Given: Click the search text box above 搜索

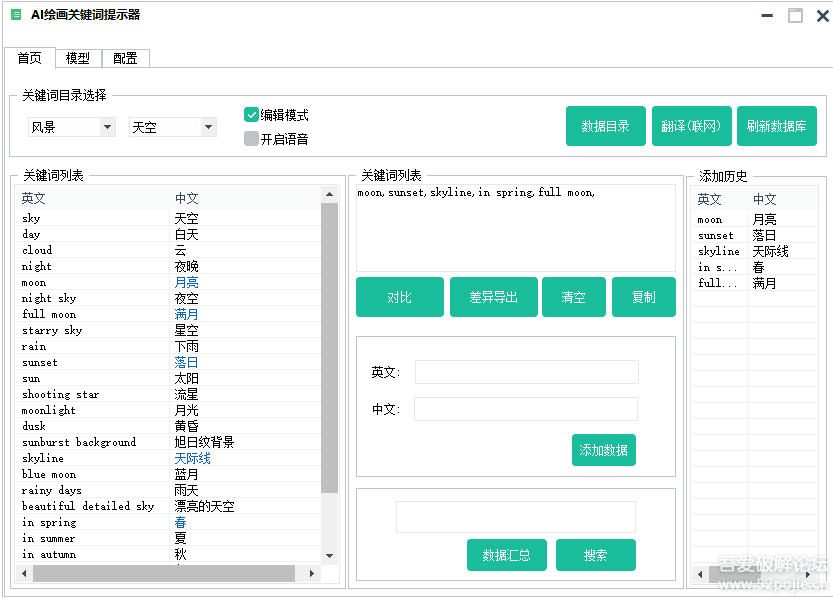Looking at the screenshot, I should [x=516, y=516].
